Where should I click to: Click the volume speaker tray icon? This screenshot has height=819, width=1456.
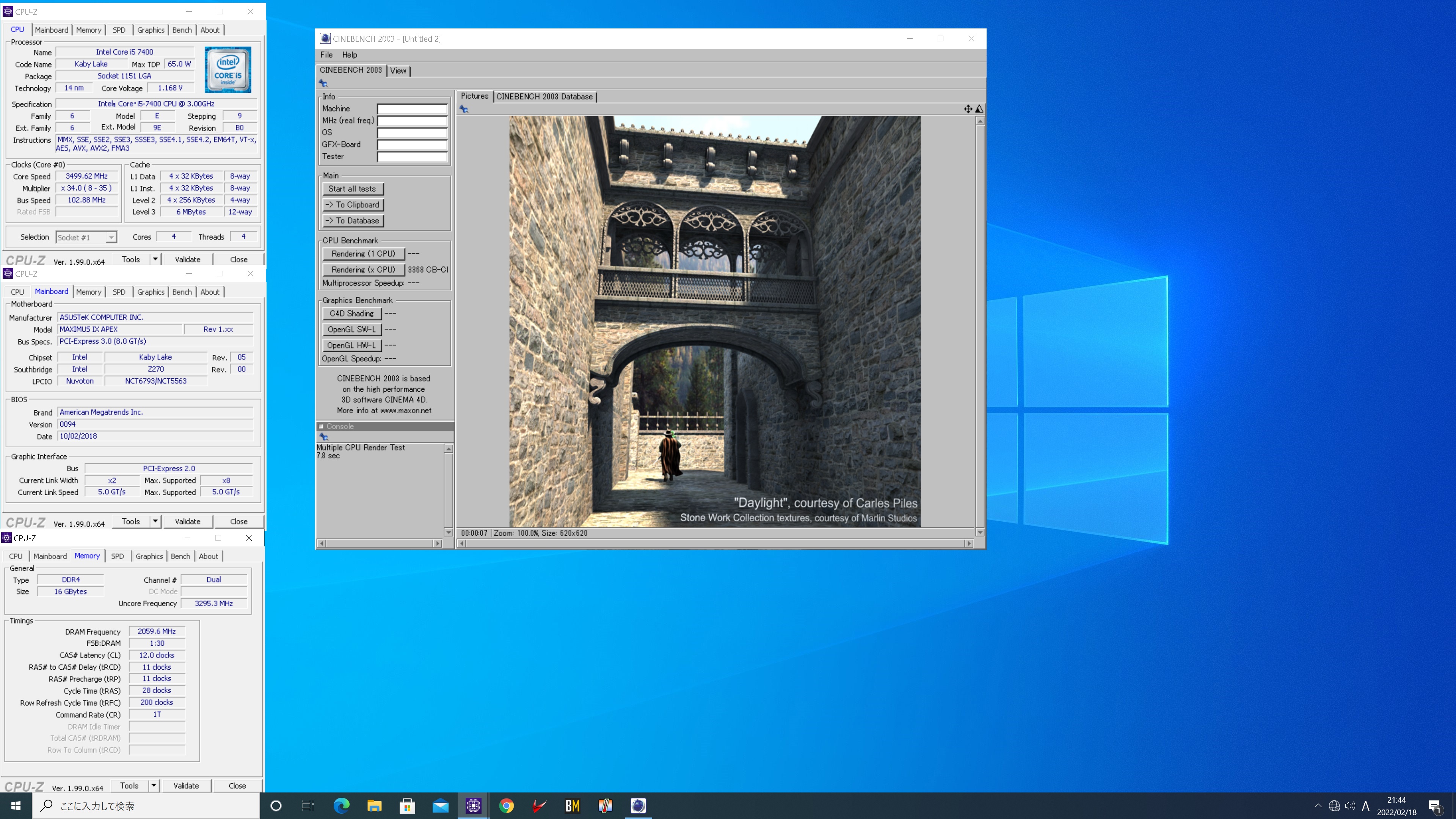coord(1350,806)
